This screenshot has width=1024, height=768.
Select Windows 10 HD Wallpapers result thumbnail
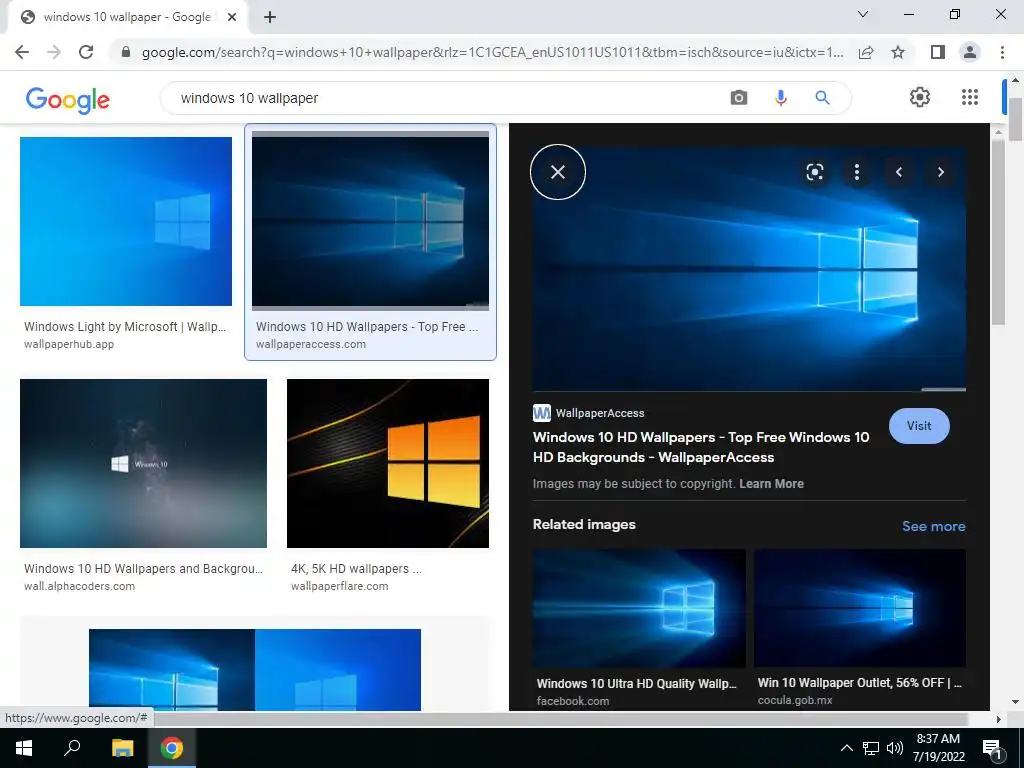pyautogui.click(x=370, y=221)
